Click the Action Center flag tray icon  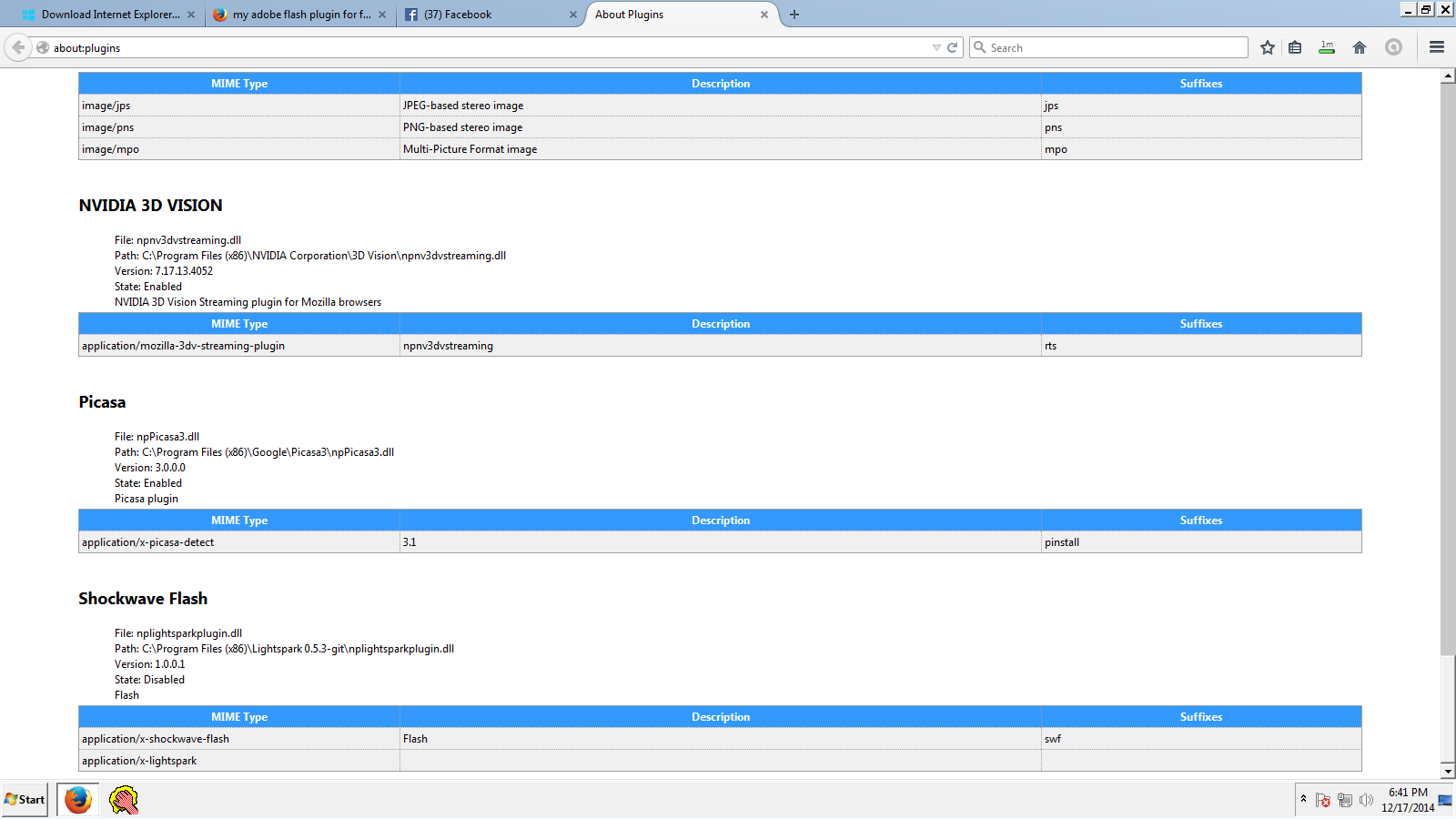[x=1323, y=800]
